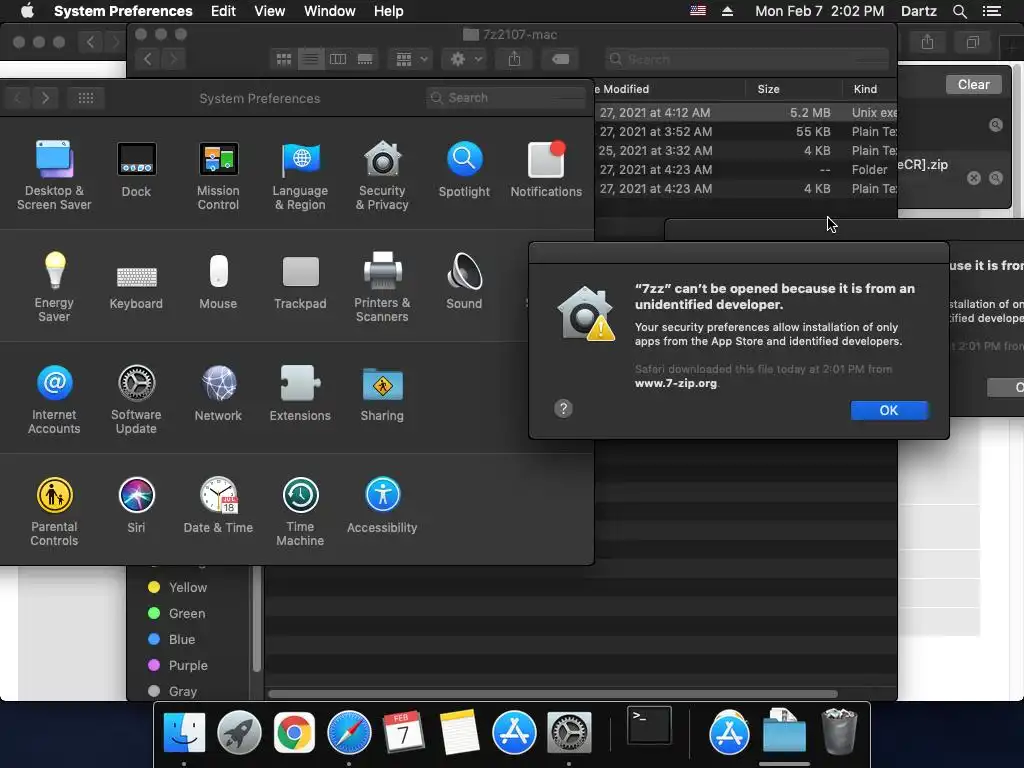
Task: Open Dock preferences pane
Action: (136, 170)
